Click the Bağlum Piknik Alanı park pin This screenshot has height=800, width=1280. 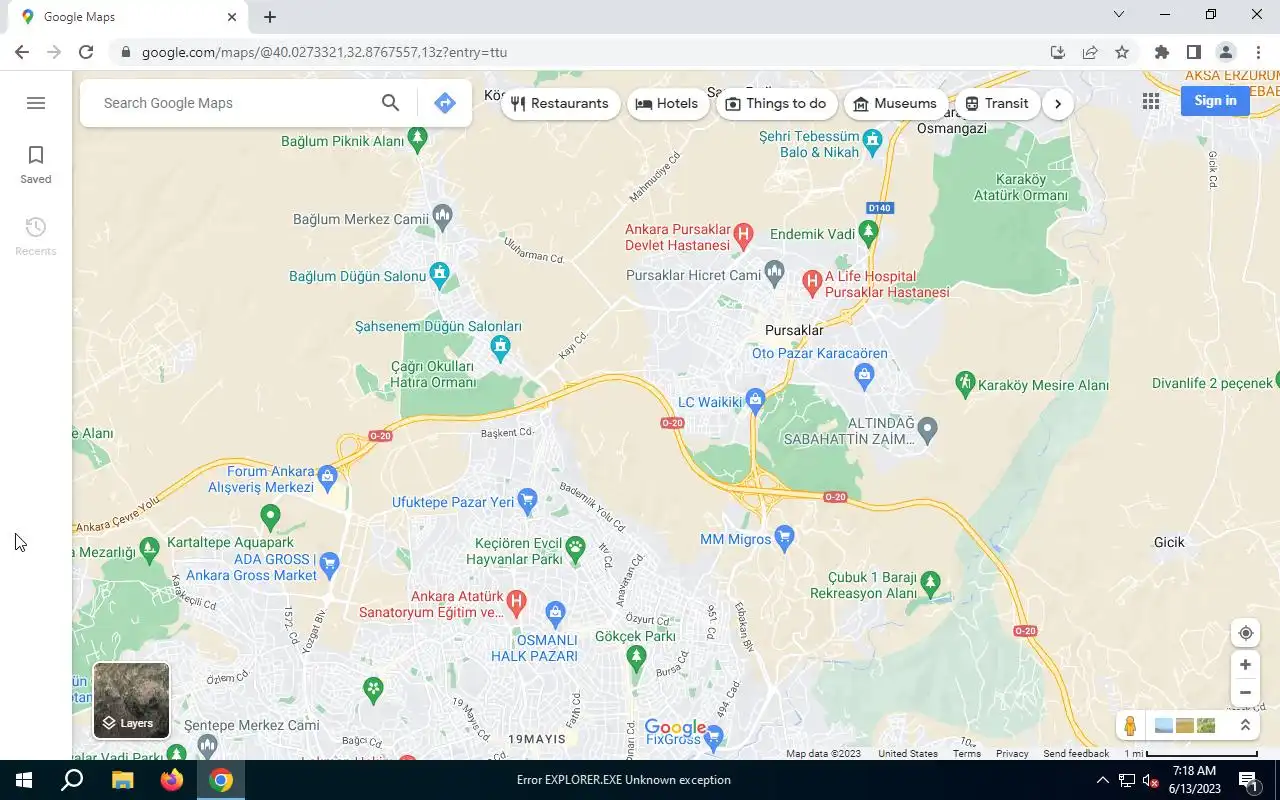point(418,139)
